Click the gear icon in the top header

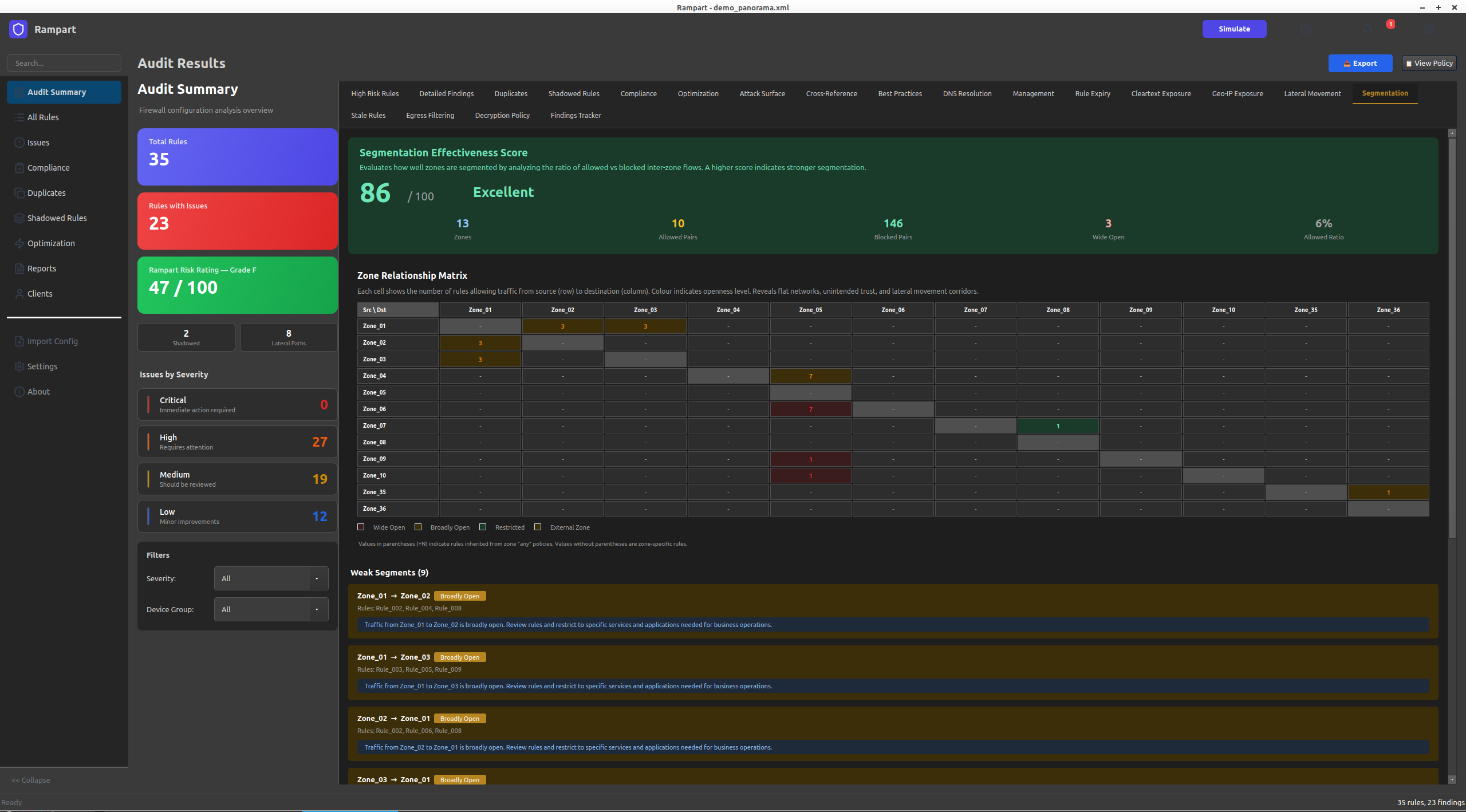point(1429,29)
